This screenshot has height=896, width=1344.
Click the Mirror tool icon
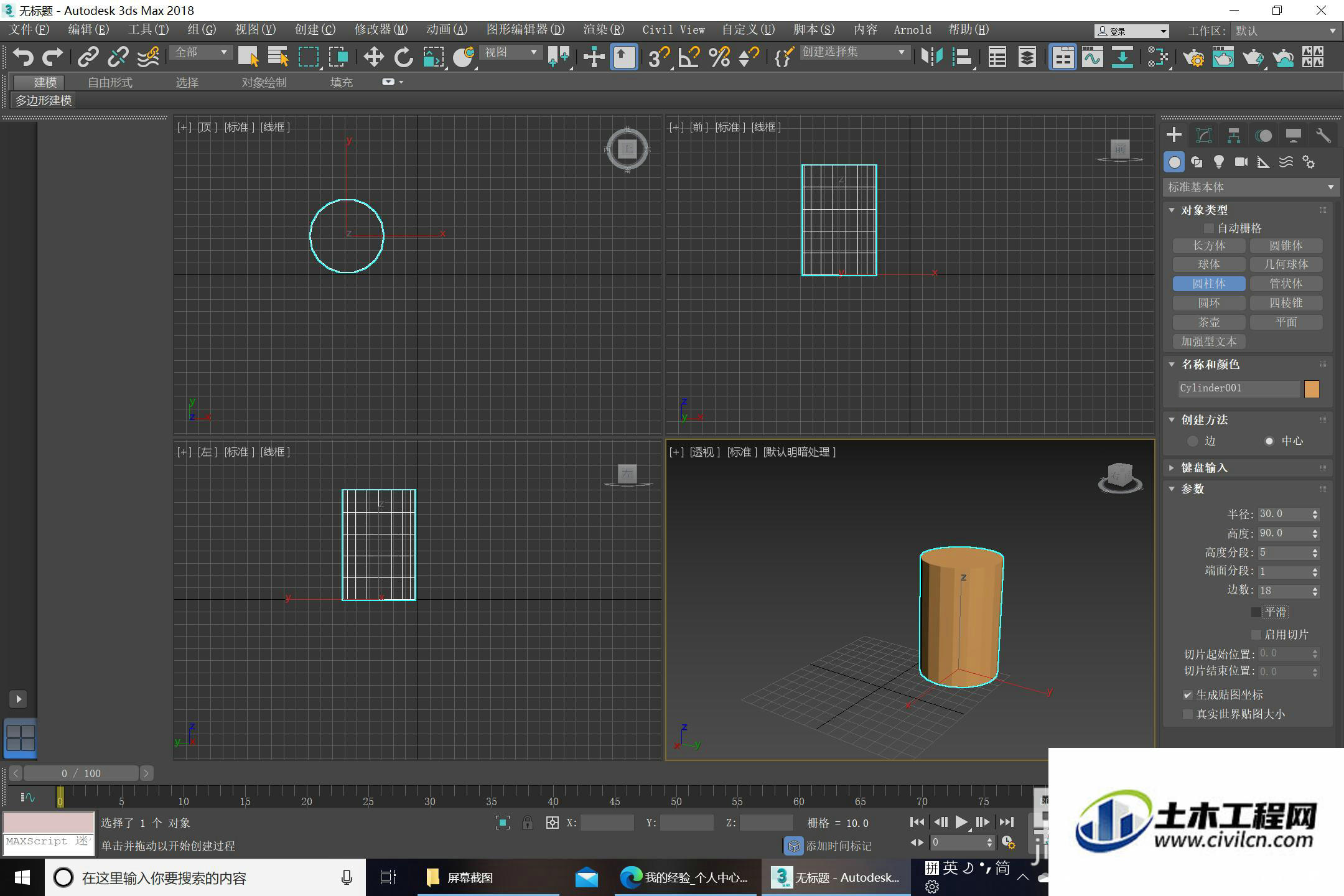point(931,57)
